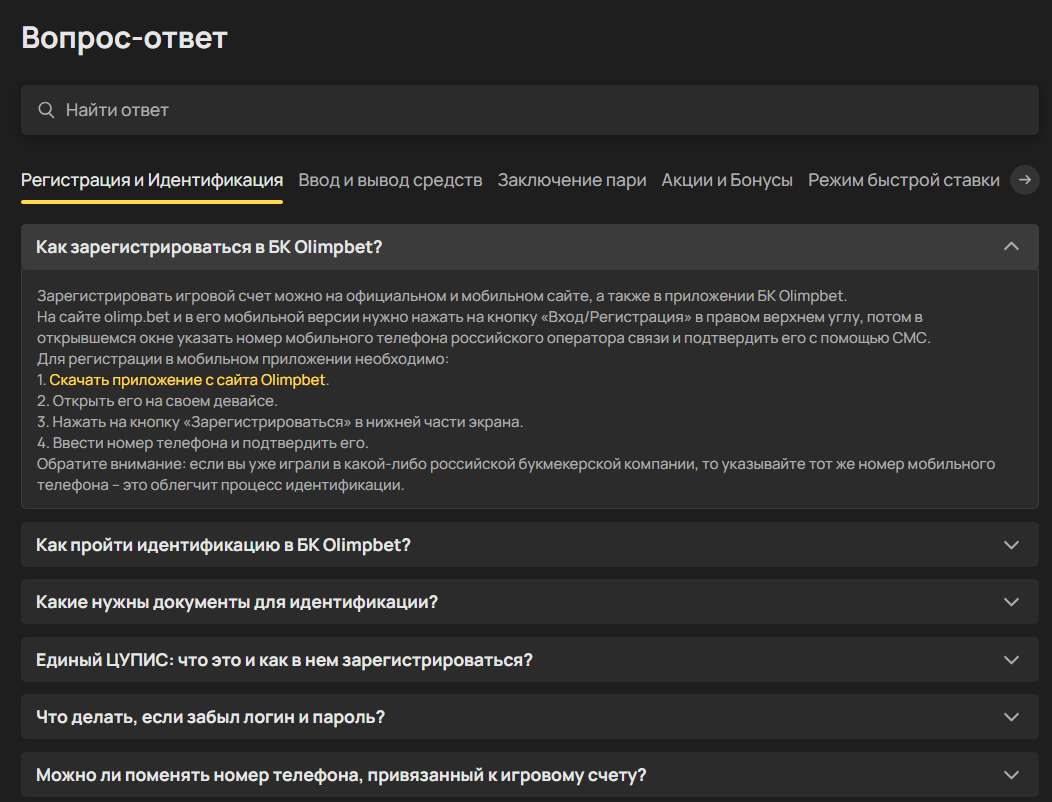The height and width of the screenshot is (802, 1052).
Task: Expand "Можно ли поменять номер телефона" chevron
Action: [1011, 774]
